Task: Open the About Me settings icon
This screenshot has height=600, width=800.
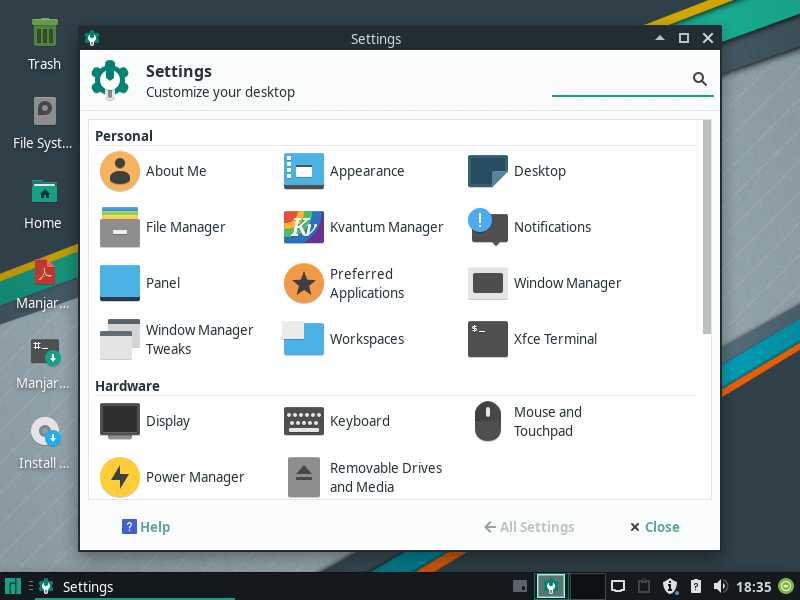Action: 120,171
